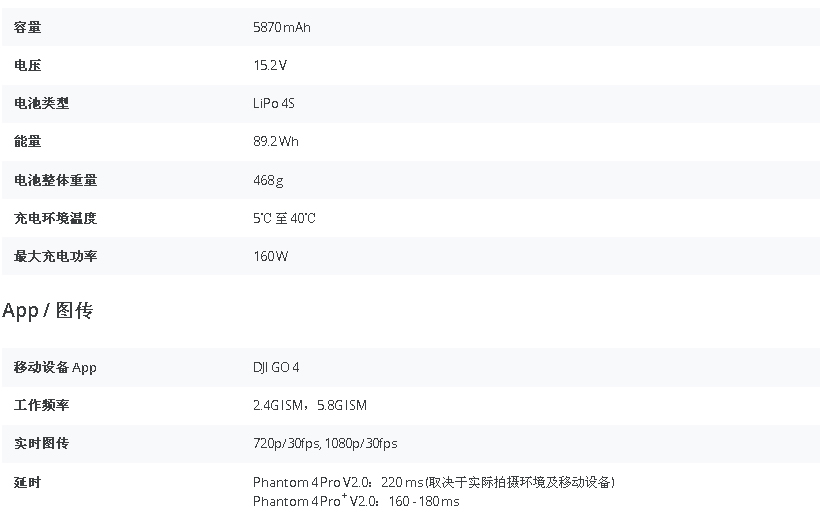The width and height of the screenshot is (820, 531).
Task: Select the DJI GO 4 app value
Action: pyautogui.click(x=276, y=367)
